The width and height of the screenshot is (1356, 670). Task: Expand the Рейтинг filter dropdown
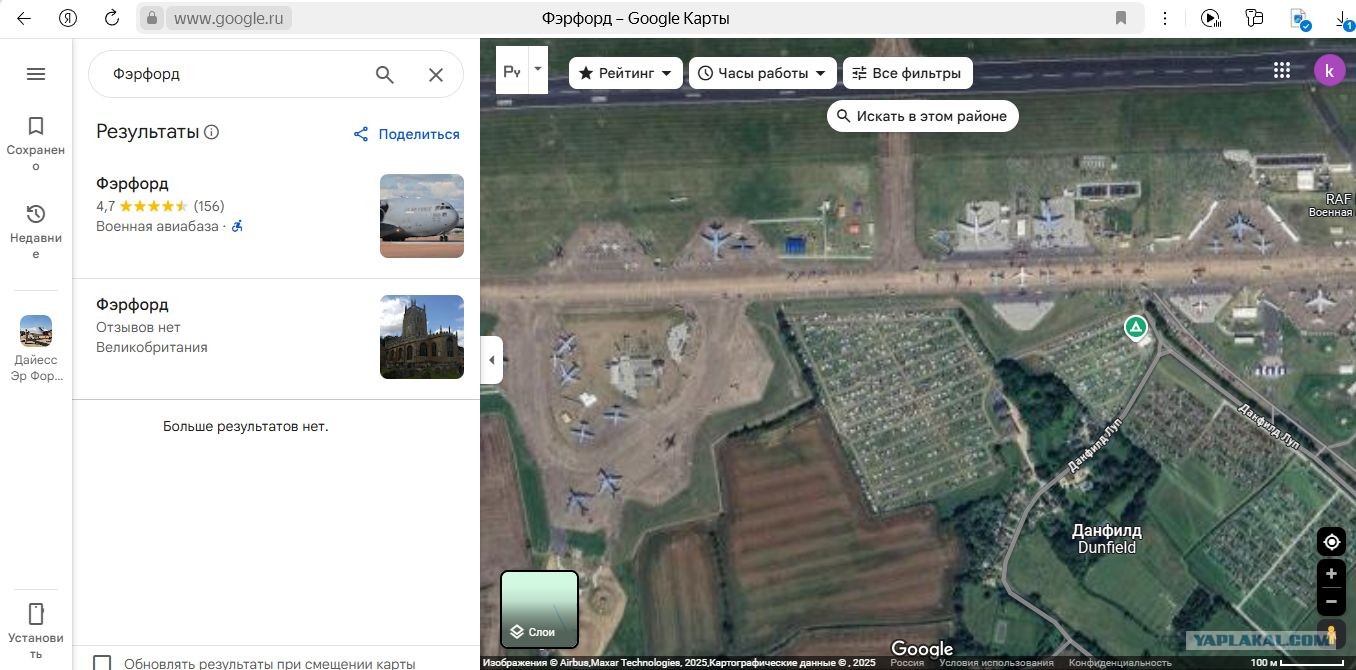(x=626, y=73)
